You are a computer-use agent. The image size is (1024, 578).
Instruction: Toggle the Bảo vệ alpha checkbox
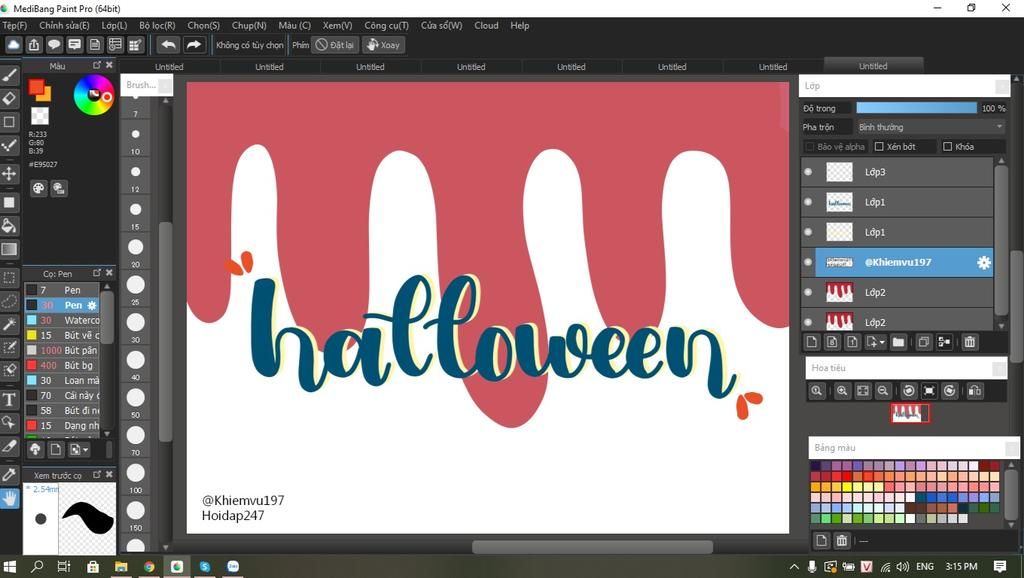click(x=810, y=146)
